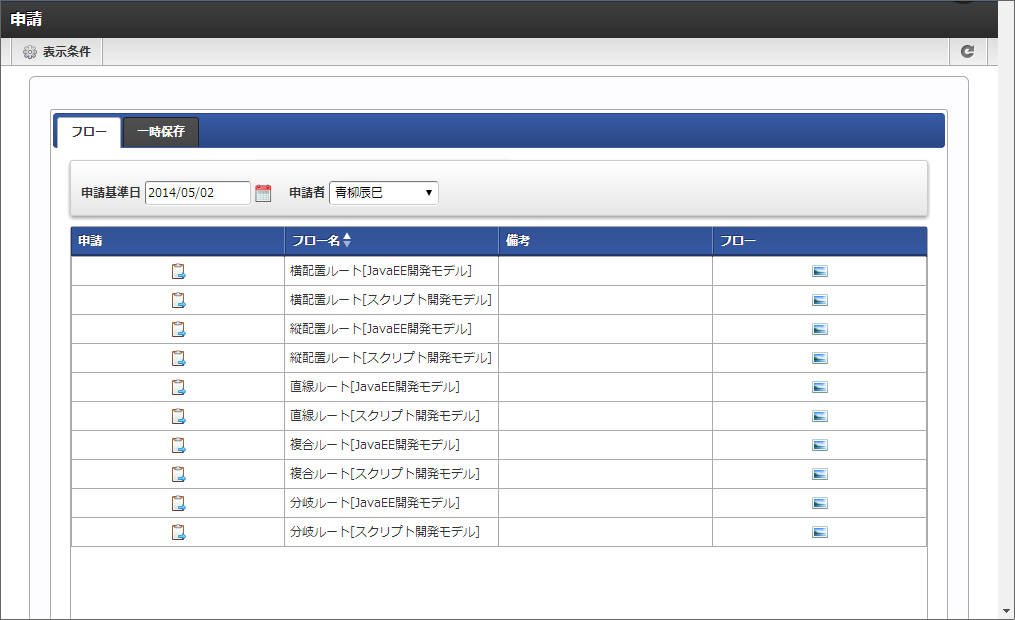Click apply icon for 直線ルート[スクリプト開発モデル]
The width and height of the screenshot is (1015, 620).
coord(178,416)
